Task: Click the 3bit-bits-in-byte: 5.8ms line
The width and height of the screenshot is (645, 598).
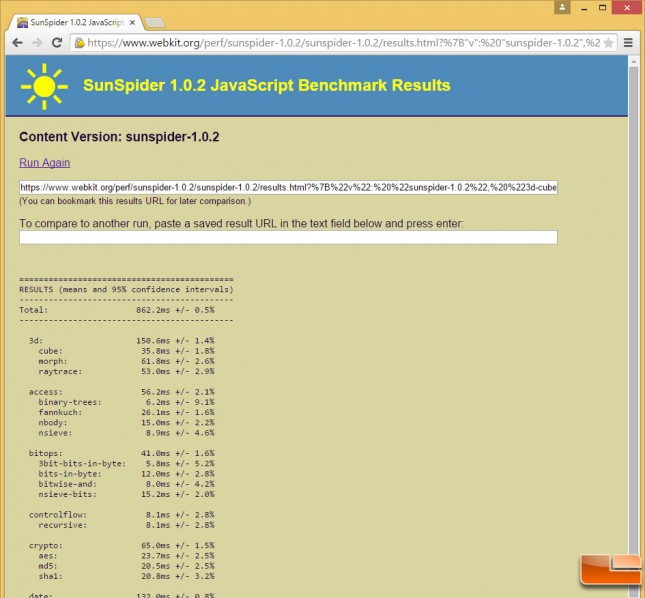Action: [x=127, y=464]
